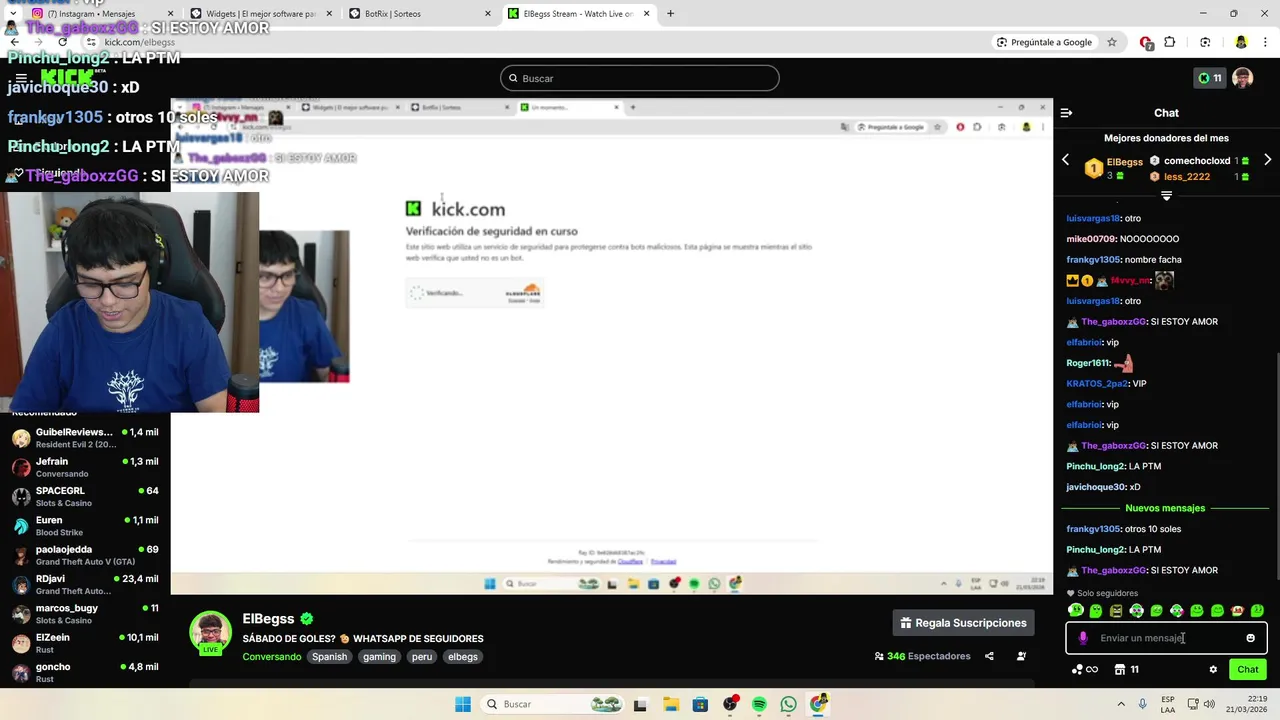Viewport: 1280px width, 720px height.
Task: Click the user icon right of share
Action: (1021, 656)
